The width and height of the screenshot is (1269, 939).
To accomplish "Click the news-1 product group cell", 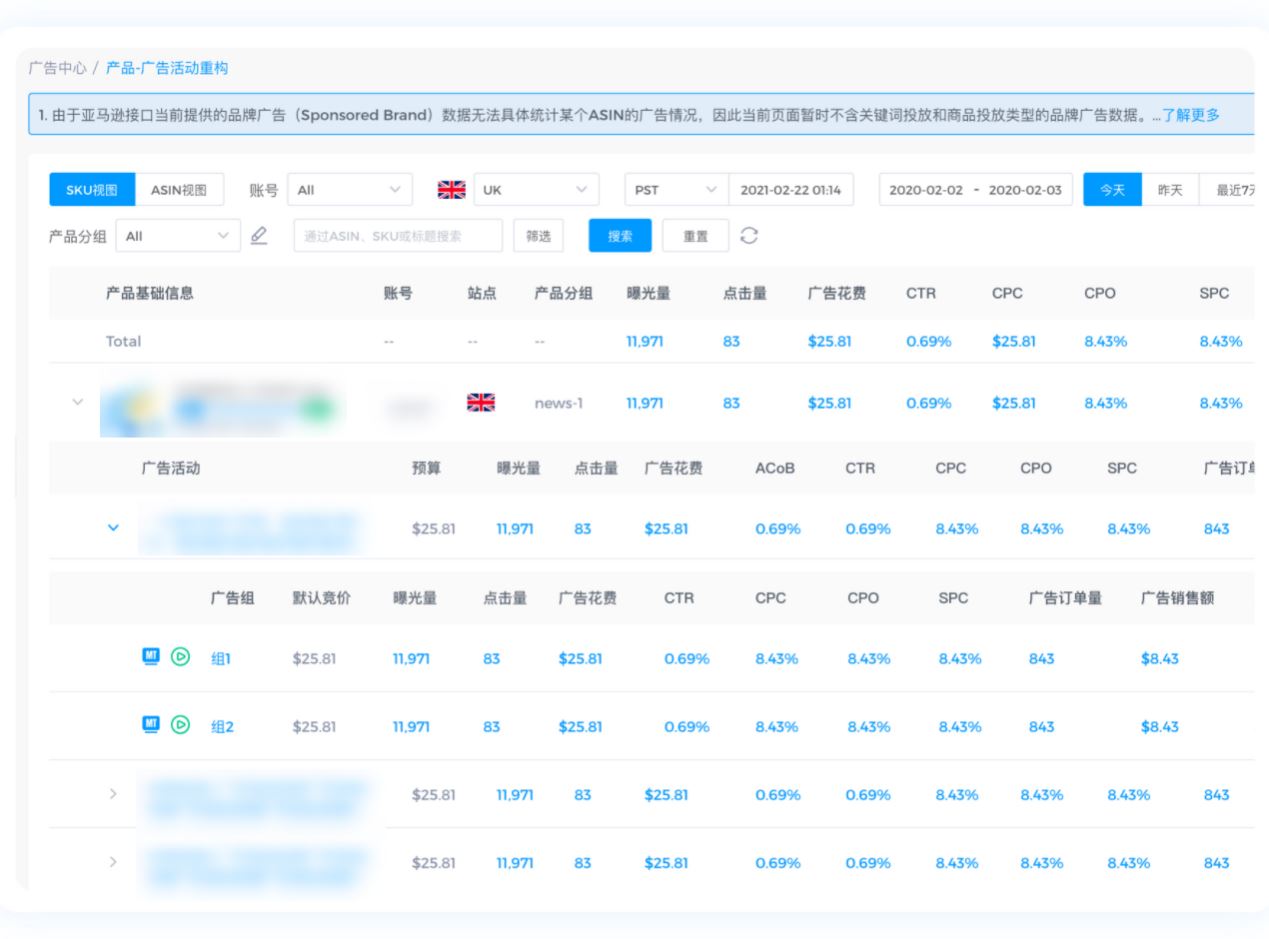I will click(559, 404).
